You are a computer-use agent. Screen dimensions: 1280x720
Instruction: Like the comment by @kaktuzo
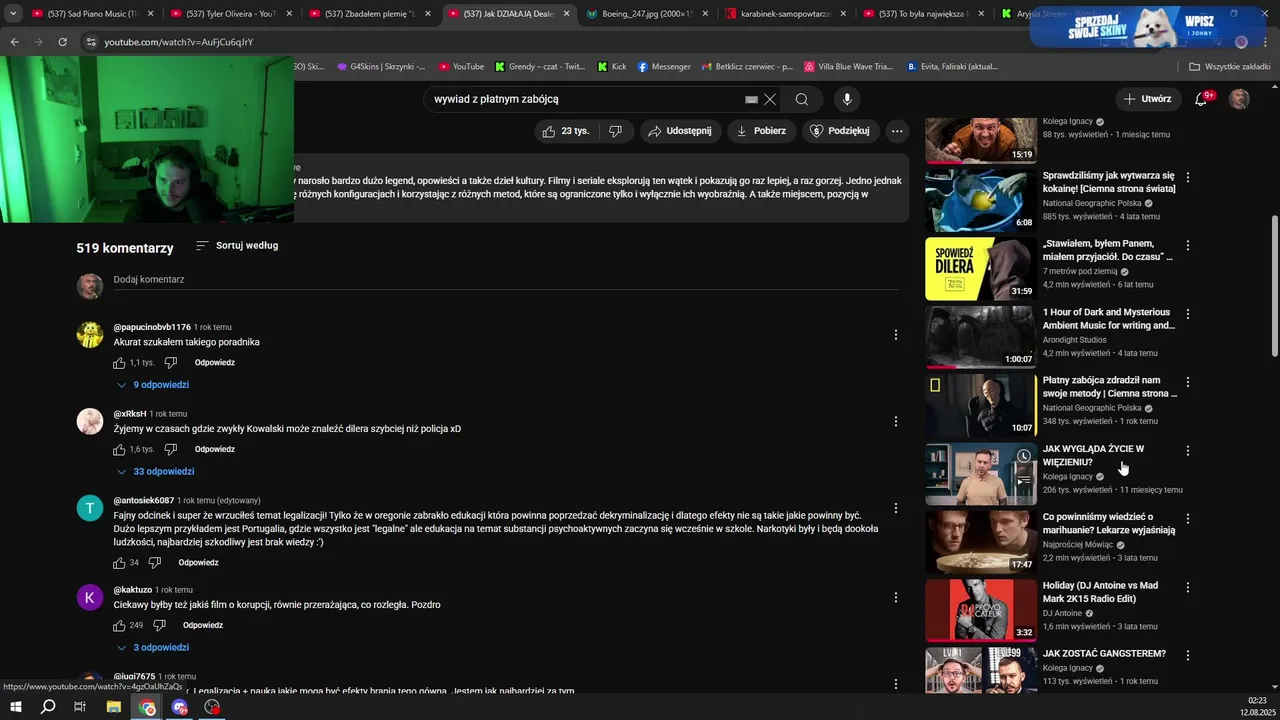click(119, 626)
